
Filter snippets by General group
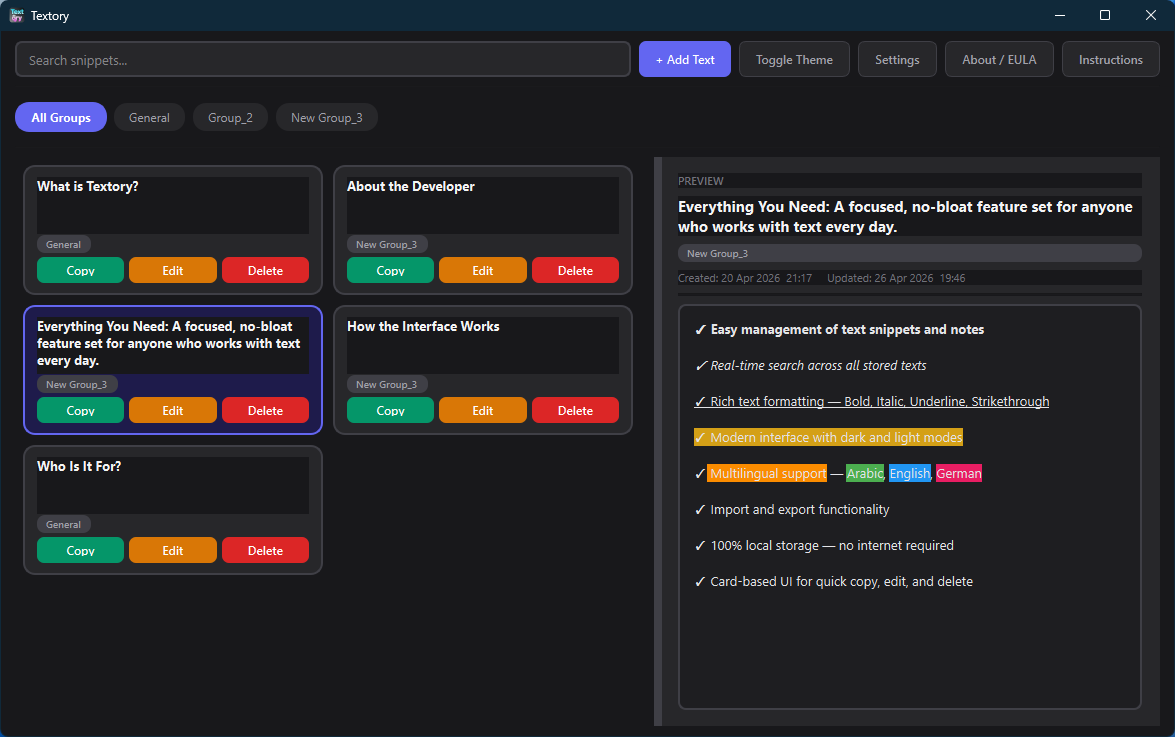coord(149,117)
